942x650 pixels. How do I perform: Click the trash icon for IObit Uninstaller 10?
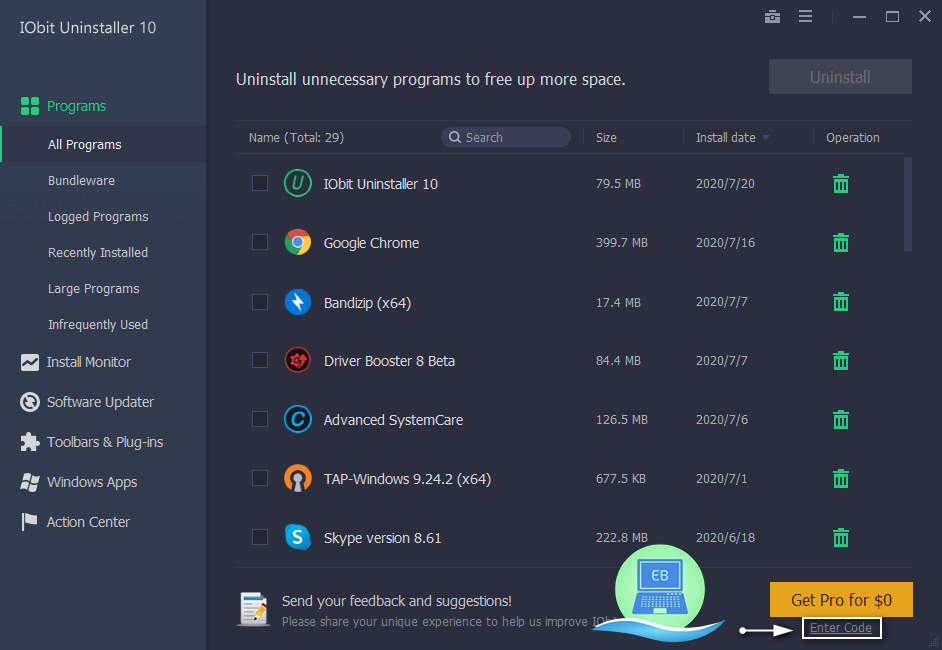point(840,184)
